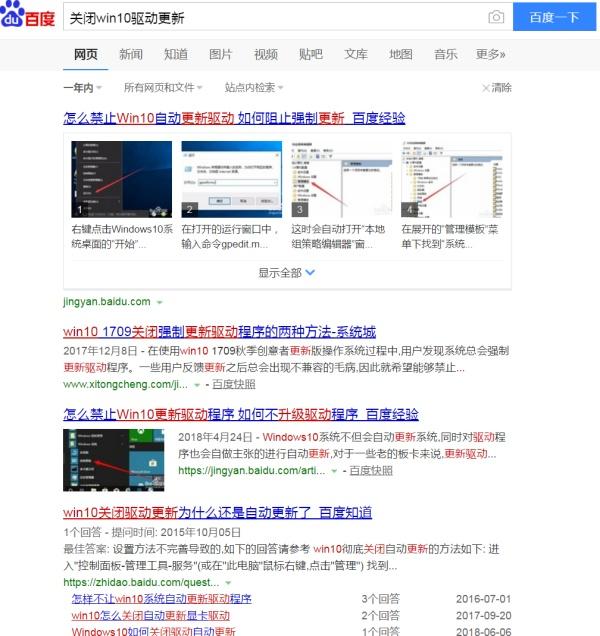Open step 2 run dialog thumbnail
The height and width of the screenshot is (636, 600).
231,179
